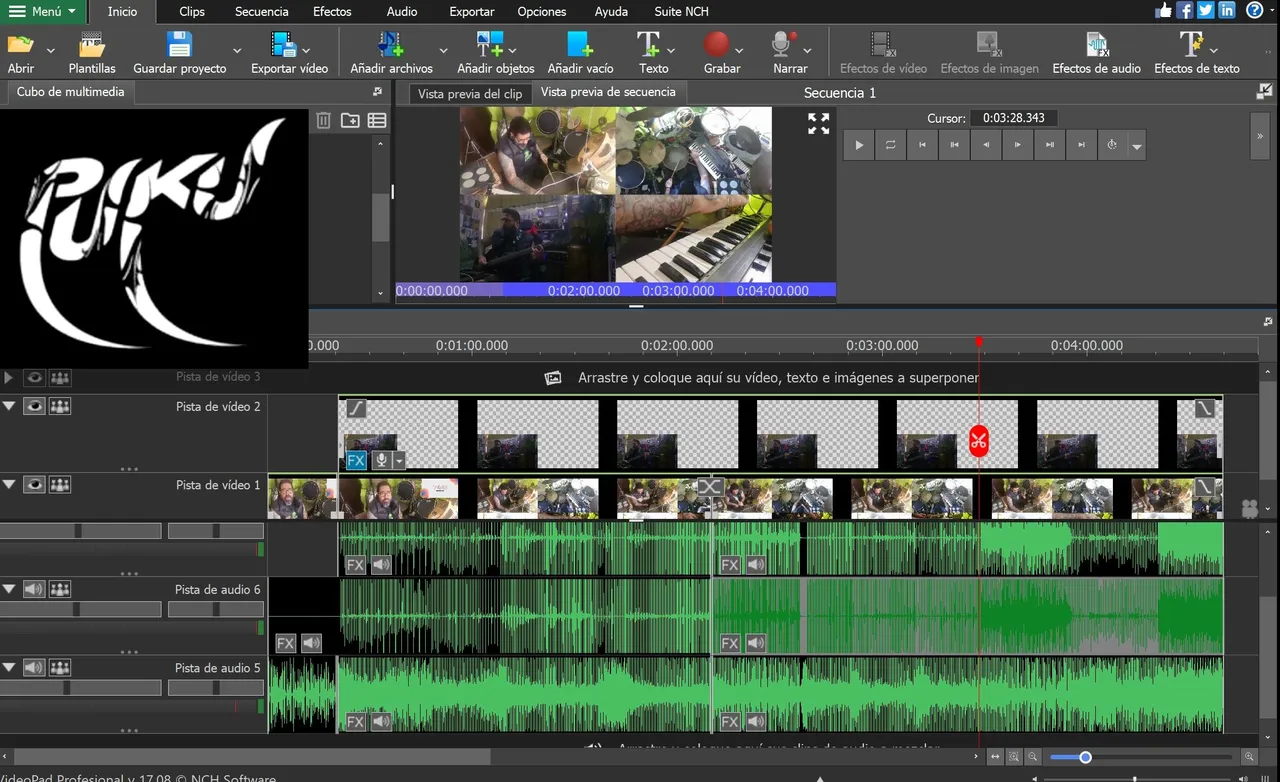1280x782 pixels.
Task: Collapse Pista de audio 6 track
Action: coord(9,589)
